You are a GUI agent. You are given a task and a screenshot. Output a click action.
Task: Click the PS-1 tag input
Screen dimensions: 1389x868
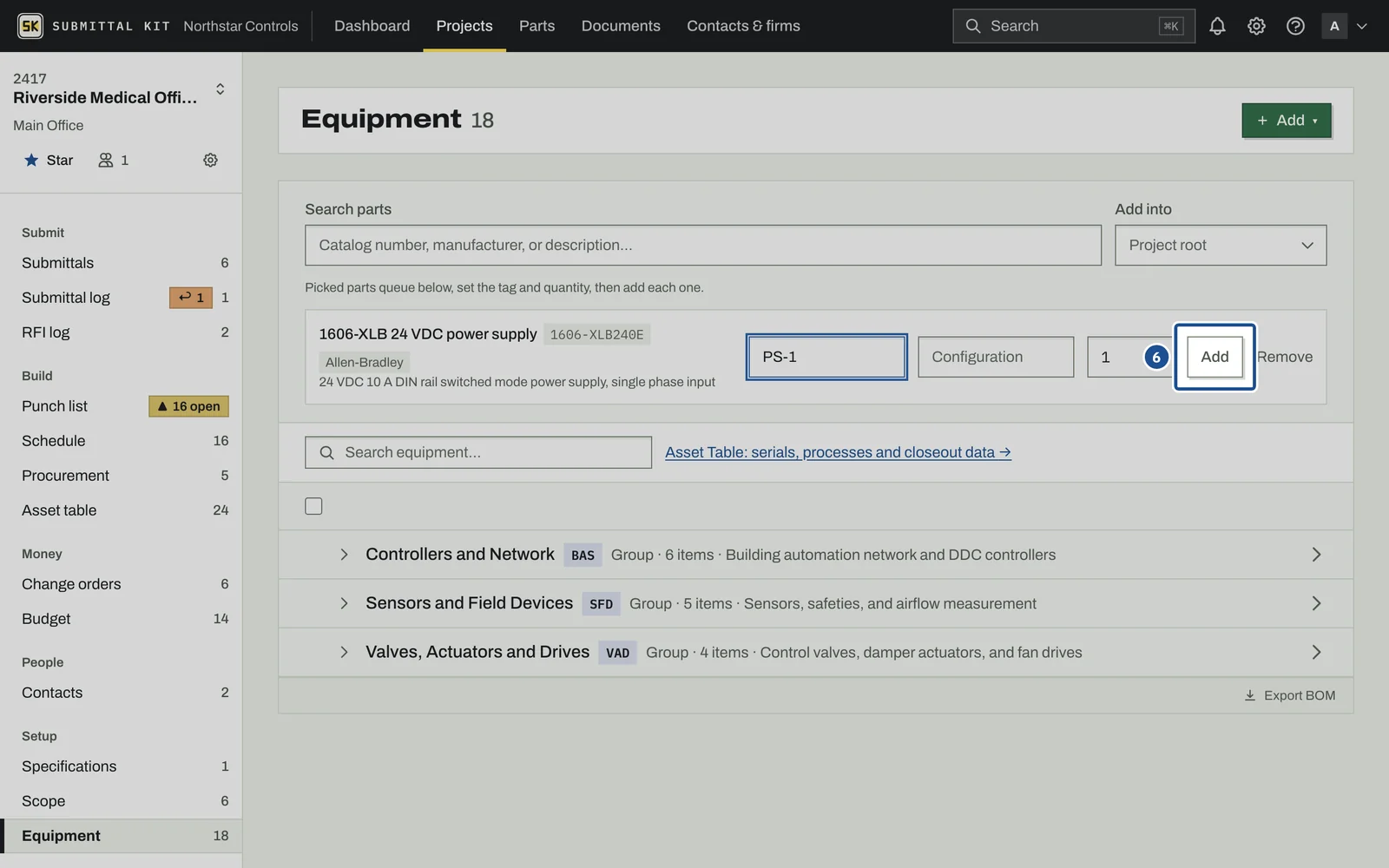pos(826,357)
